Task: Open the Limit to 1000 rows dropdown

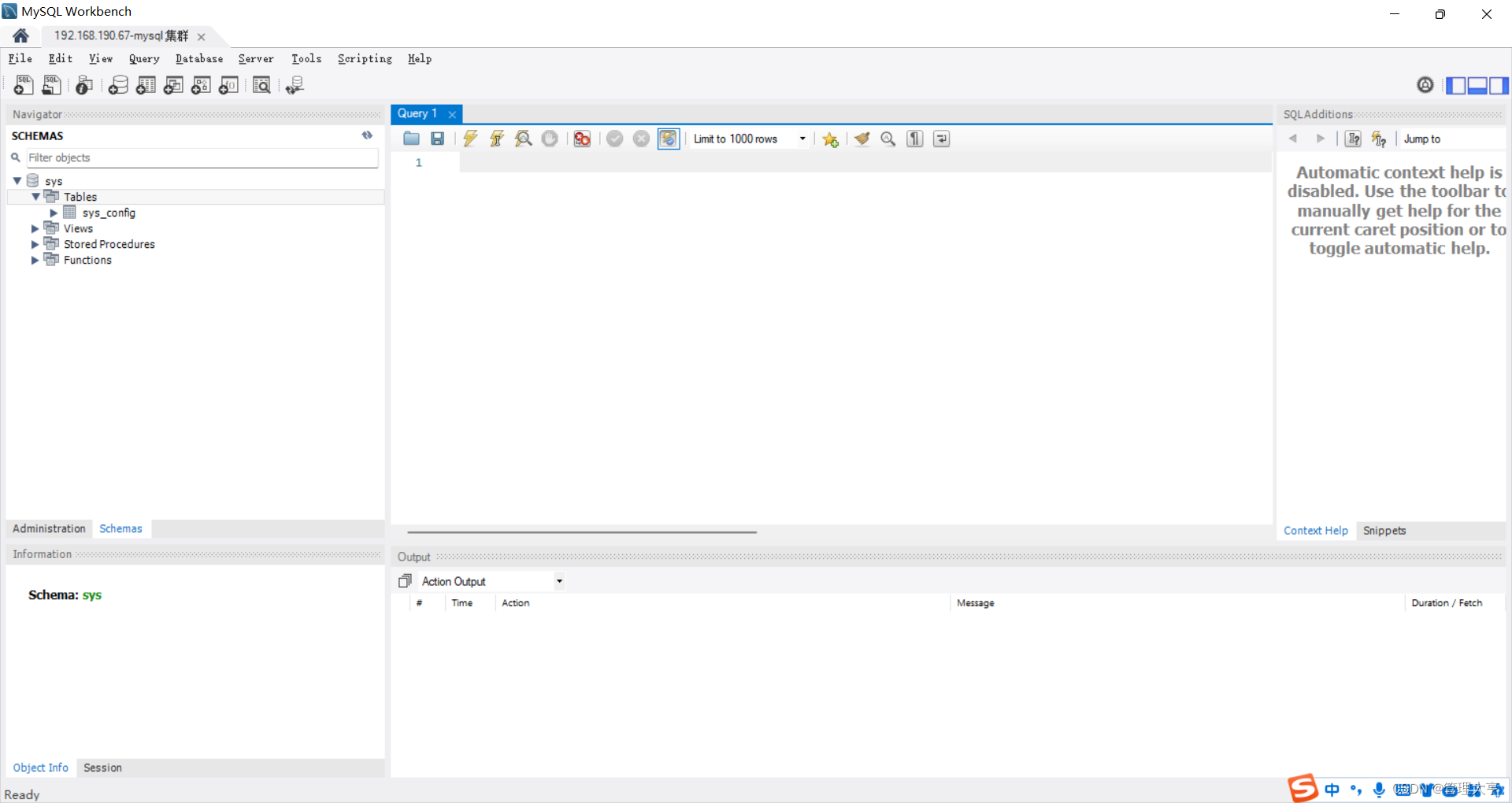Action: tap(802, 139)
